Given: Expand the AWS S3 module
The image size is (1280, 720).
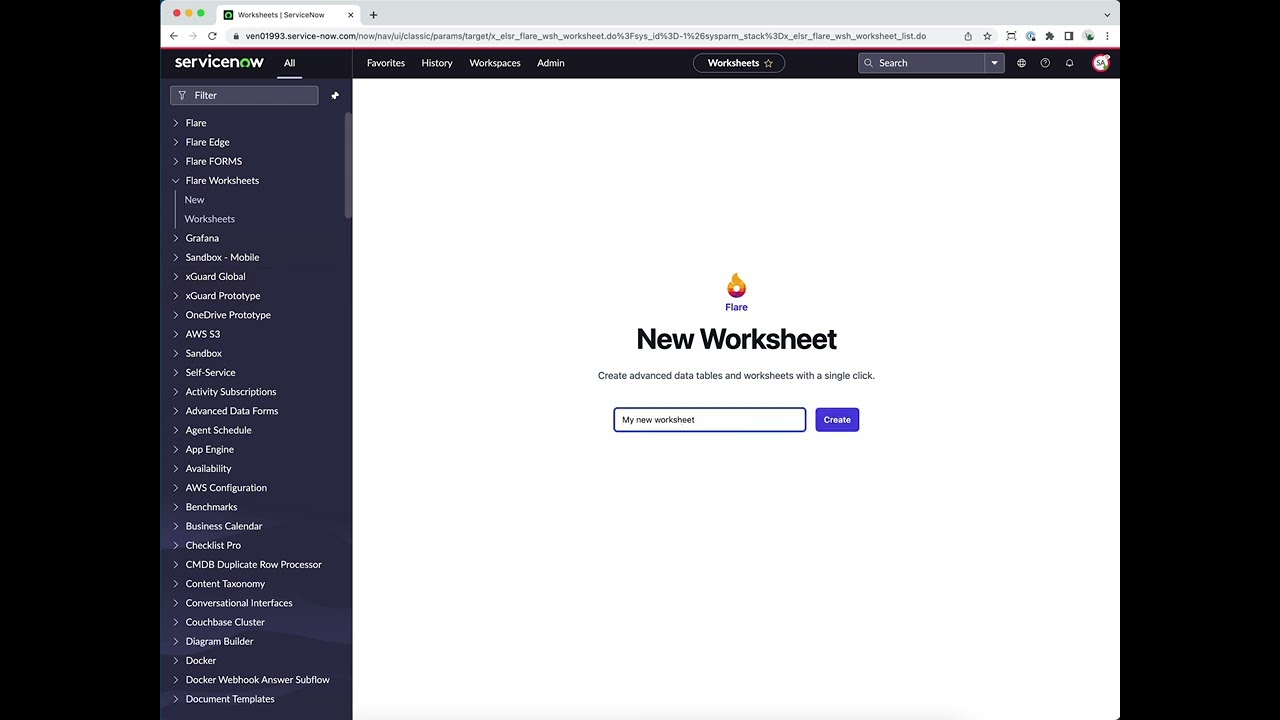Looking at the screenshot, I should 176,334.
